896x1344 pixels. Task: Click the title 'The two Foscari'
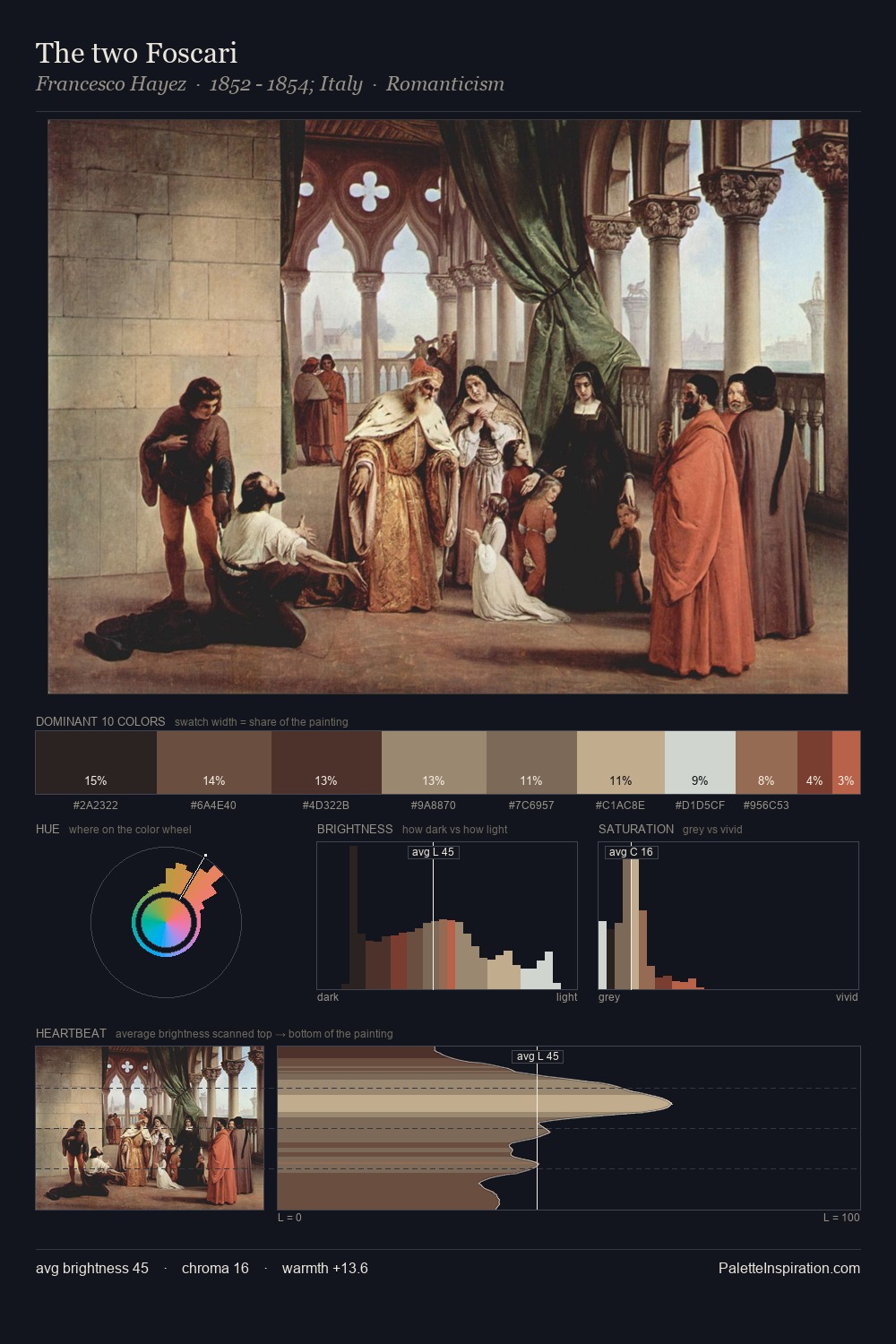pyautogui.click(x=136, y=53)
